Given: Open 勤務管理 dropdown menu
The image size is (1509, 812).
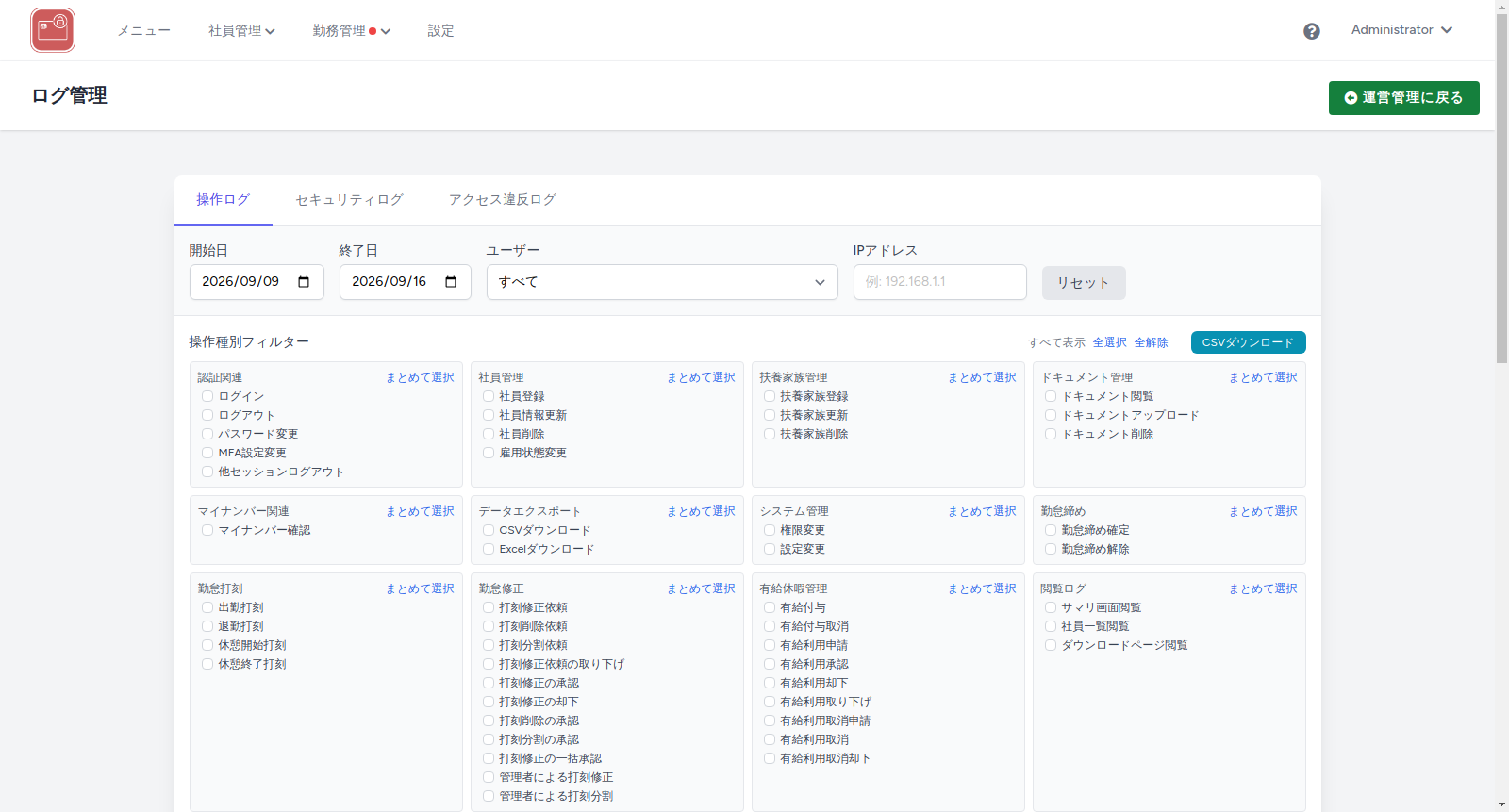Looking at the screenshot, I should tap(351, 31).
